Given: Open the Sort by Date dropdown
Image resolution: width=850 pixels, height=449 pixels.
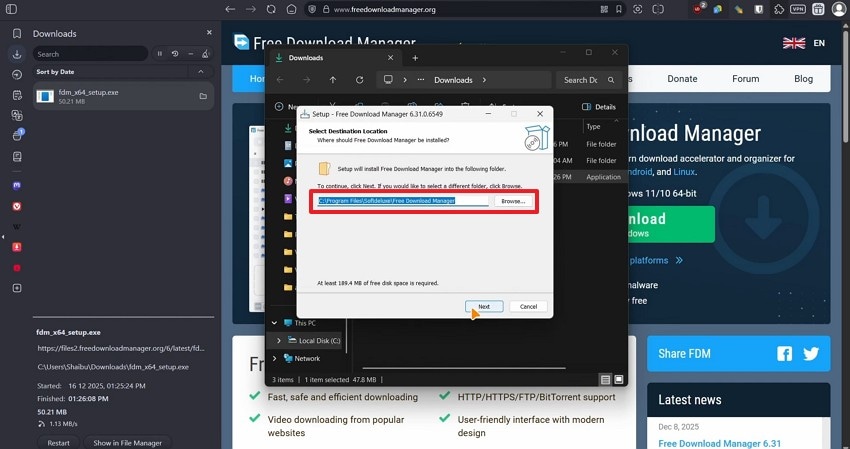Looking at the screenshot, I should click(110, 72).
